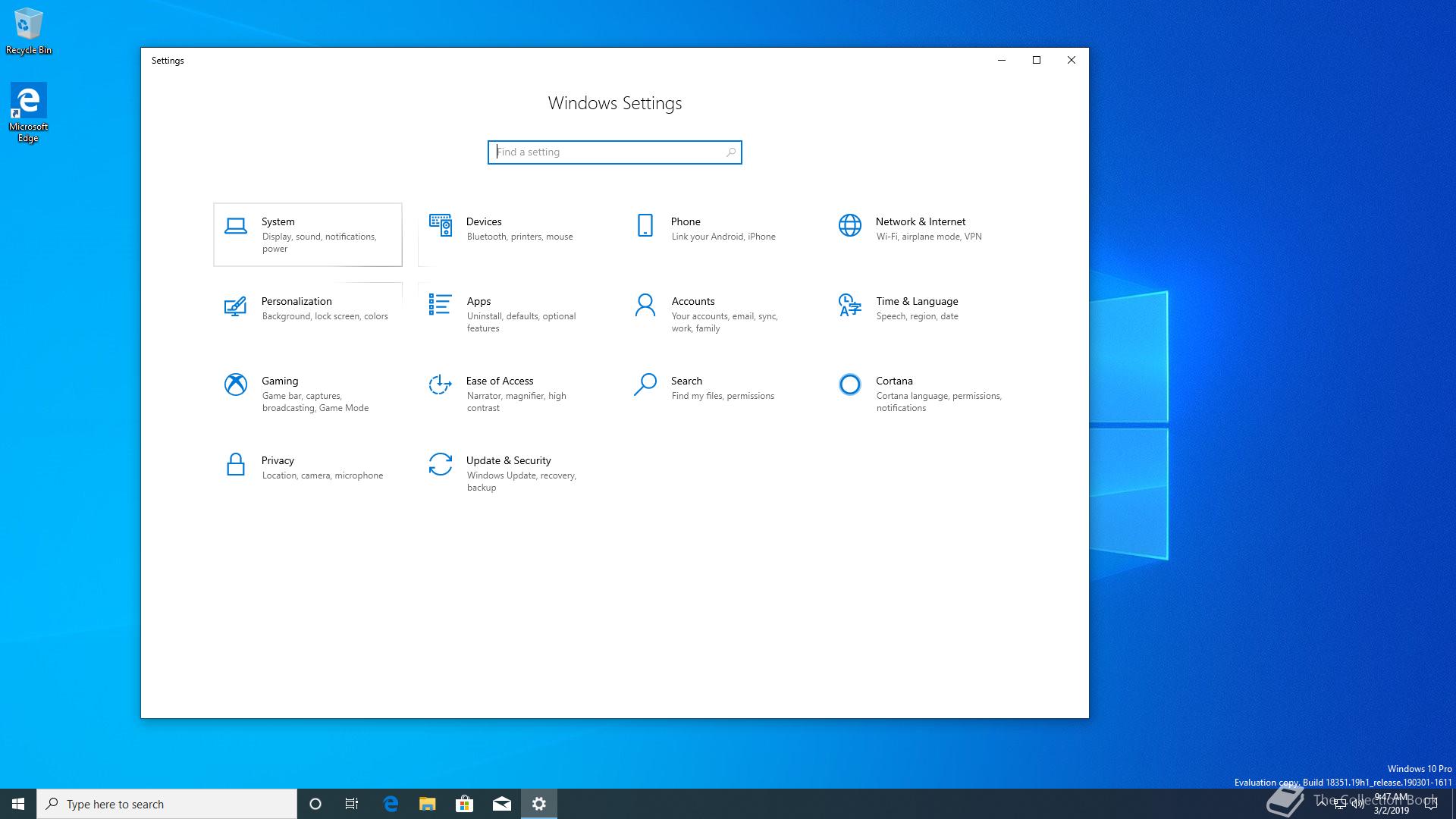Click the Settings gear on the taskbar

pyautogui.click(x=539, y=804)
